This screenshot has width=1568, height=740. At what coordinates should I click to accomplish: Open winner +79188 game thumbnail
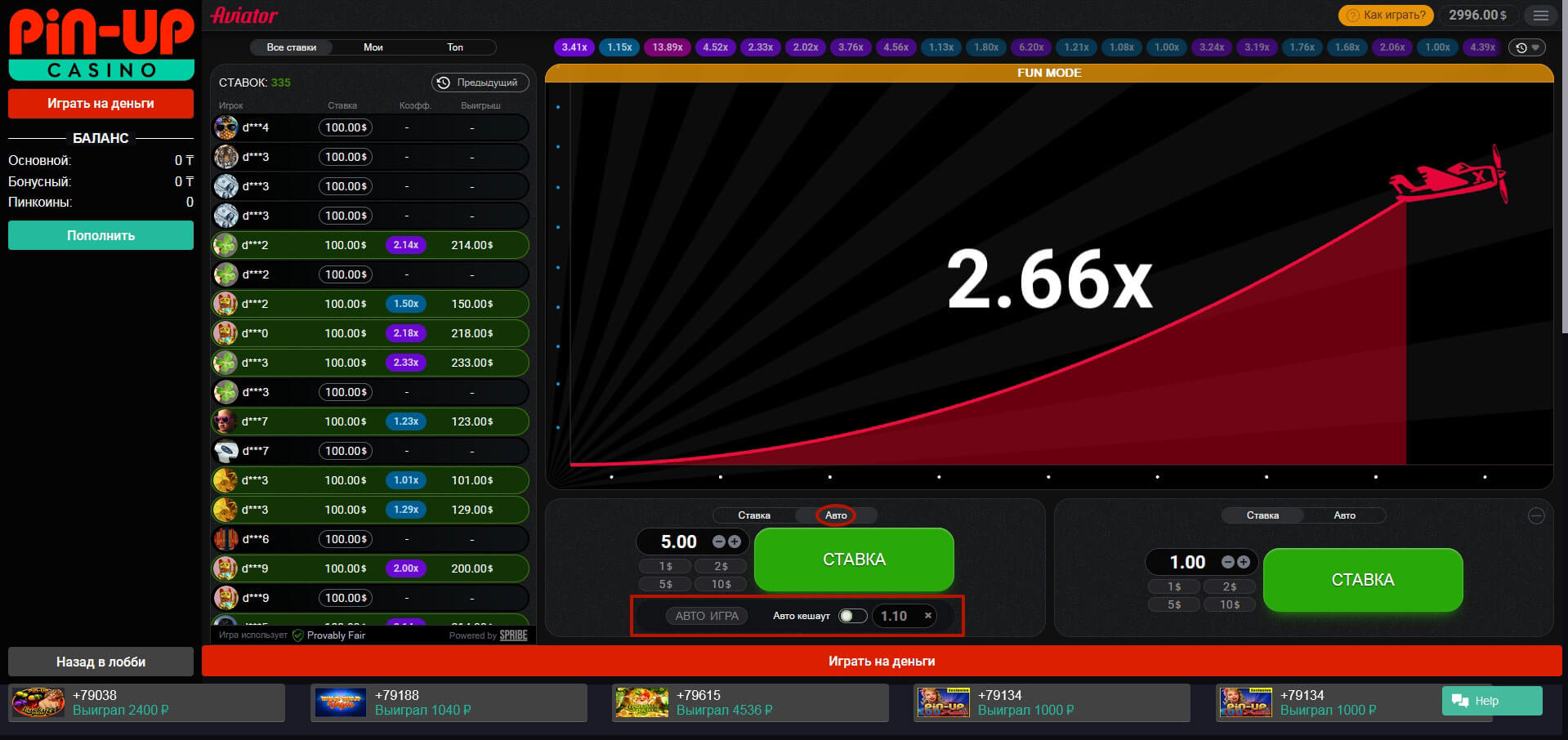(340, 702)
